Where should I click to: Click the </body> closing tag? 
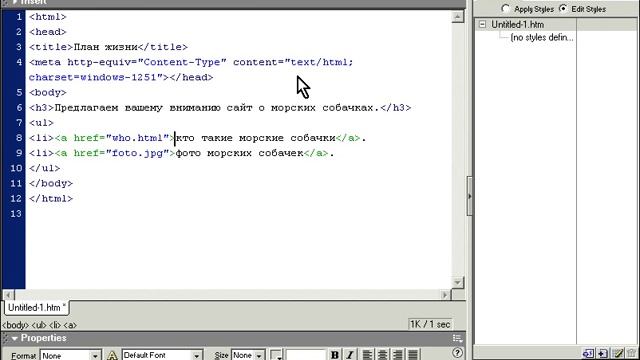pos(51,183)
